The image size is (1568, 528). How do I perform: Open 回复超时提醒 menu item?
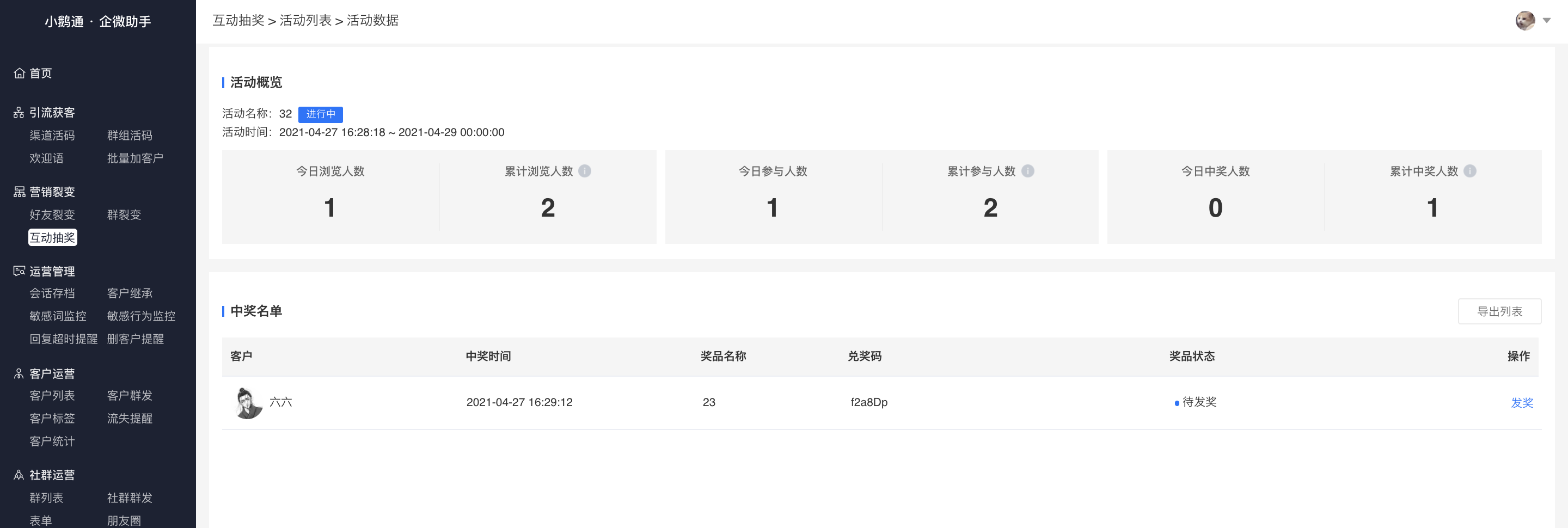coord(63,339)
